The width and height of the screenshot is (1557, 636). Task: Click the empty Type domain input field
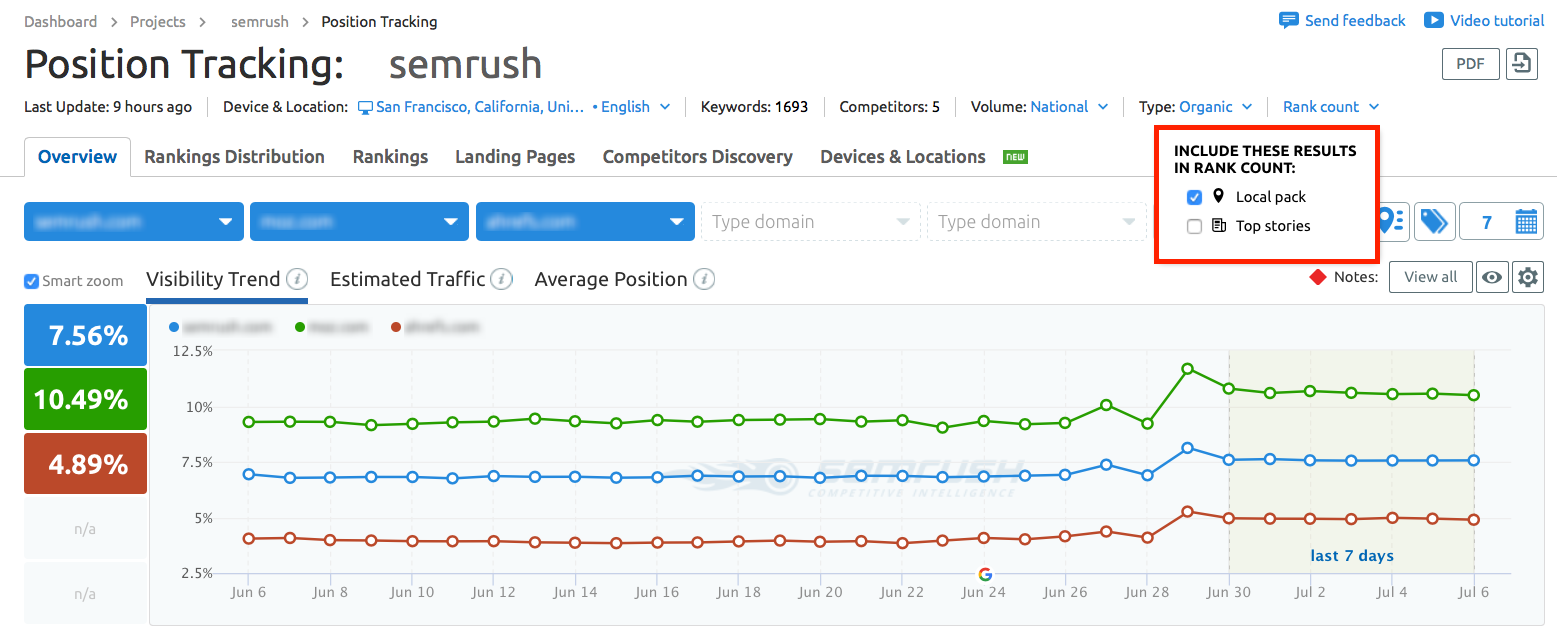(810, 221)
